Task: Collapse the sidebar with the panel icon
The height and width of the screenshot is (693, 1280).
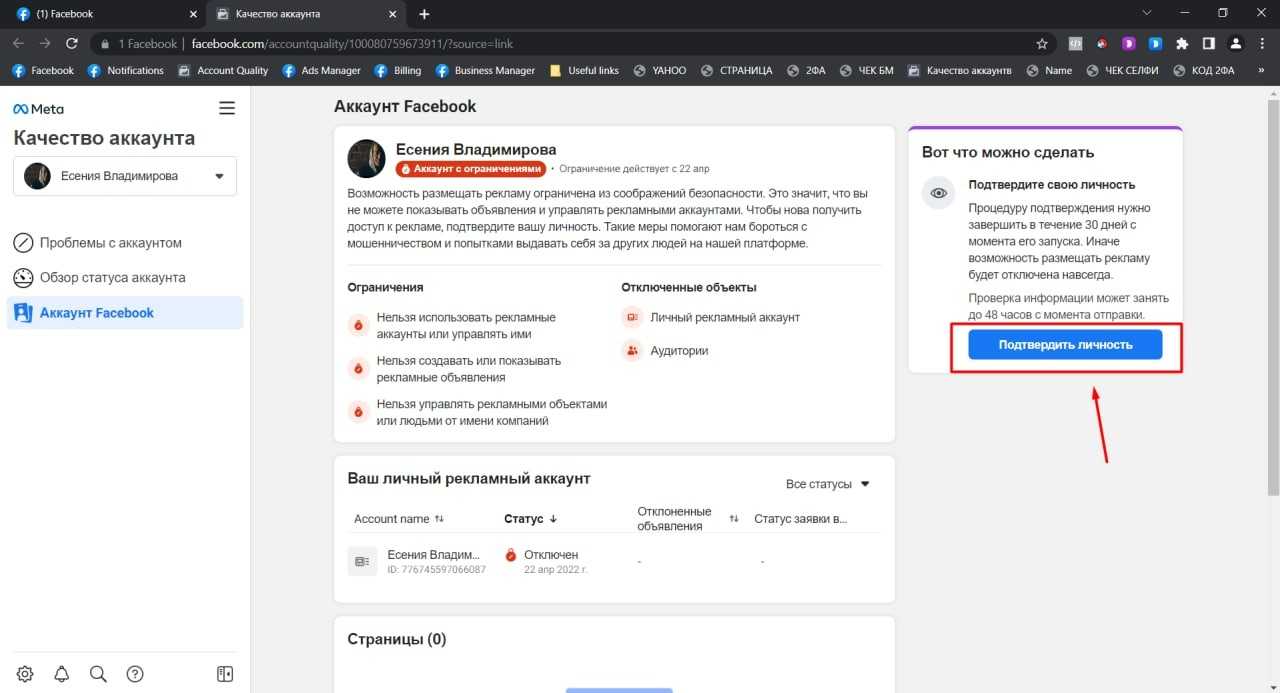Action: 225,674
